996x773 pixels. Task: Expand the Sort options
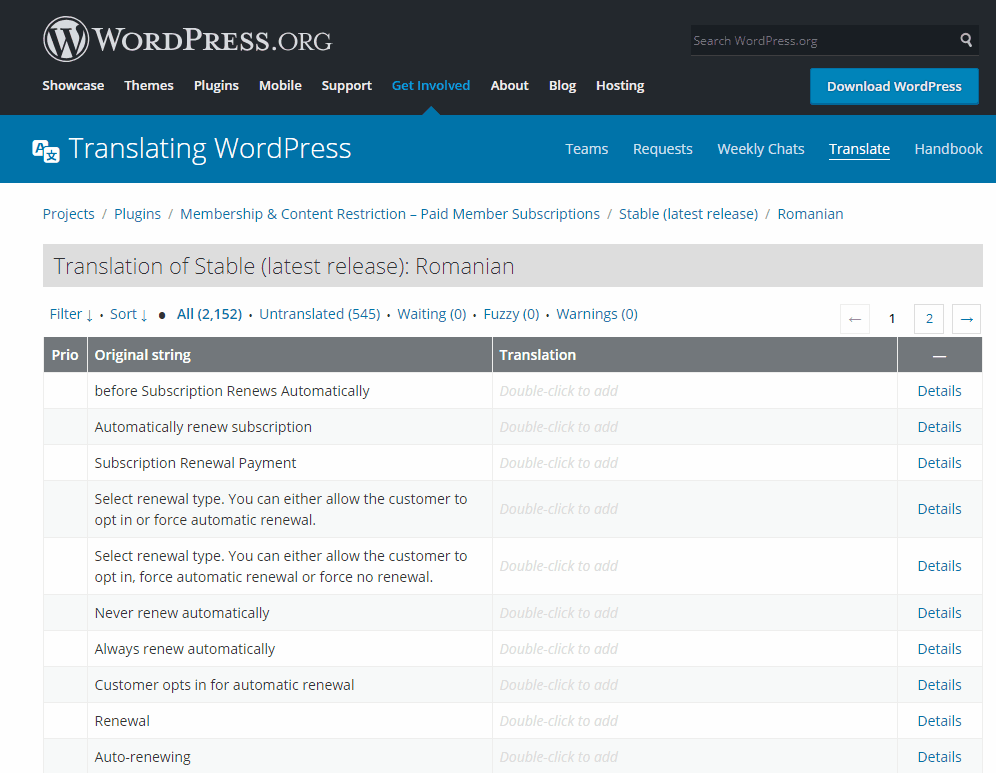[x=129, y=314]
